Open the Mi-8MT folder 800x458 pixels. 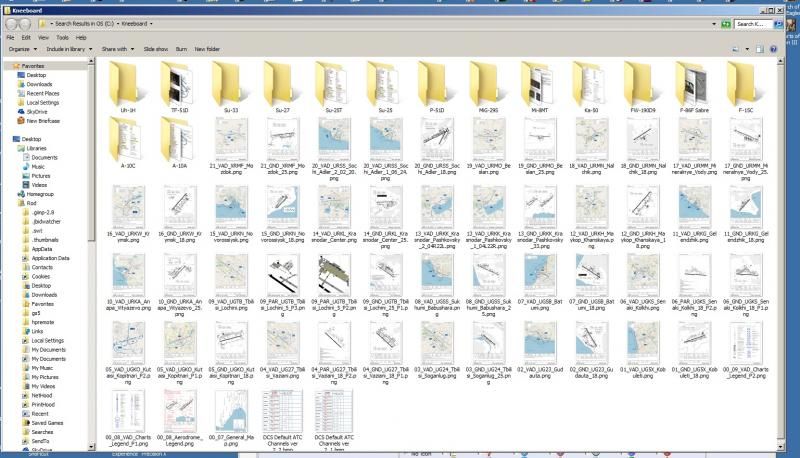coord(540,85)
